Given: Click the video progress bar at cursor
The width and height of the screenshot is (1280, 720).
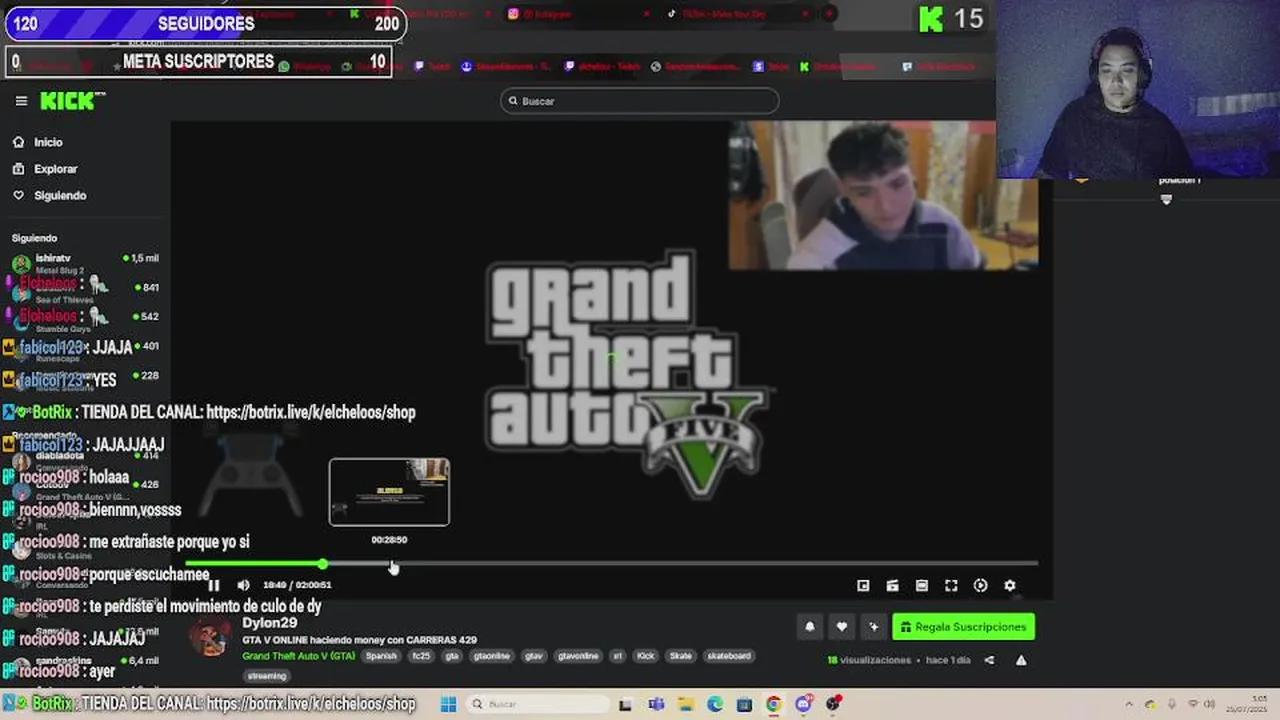Looking at the screenshot, I should tap(393, 565).
